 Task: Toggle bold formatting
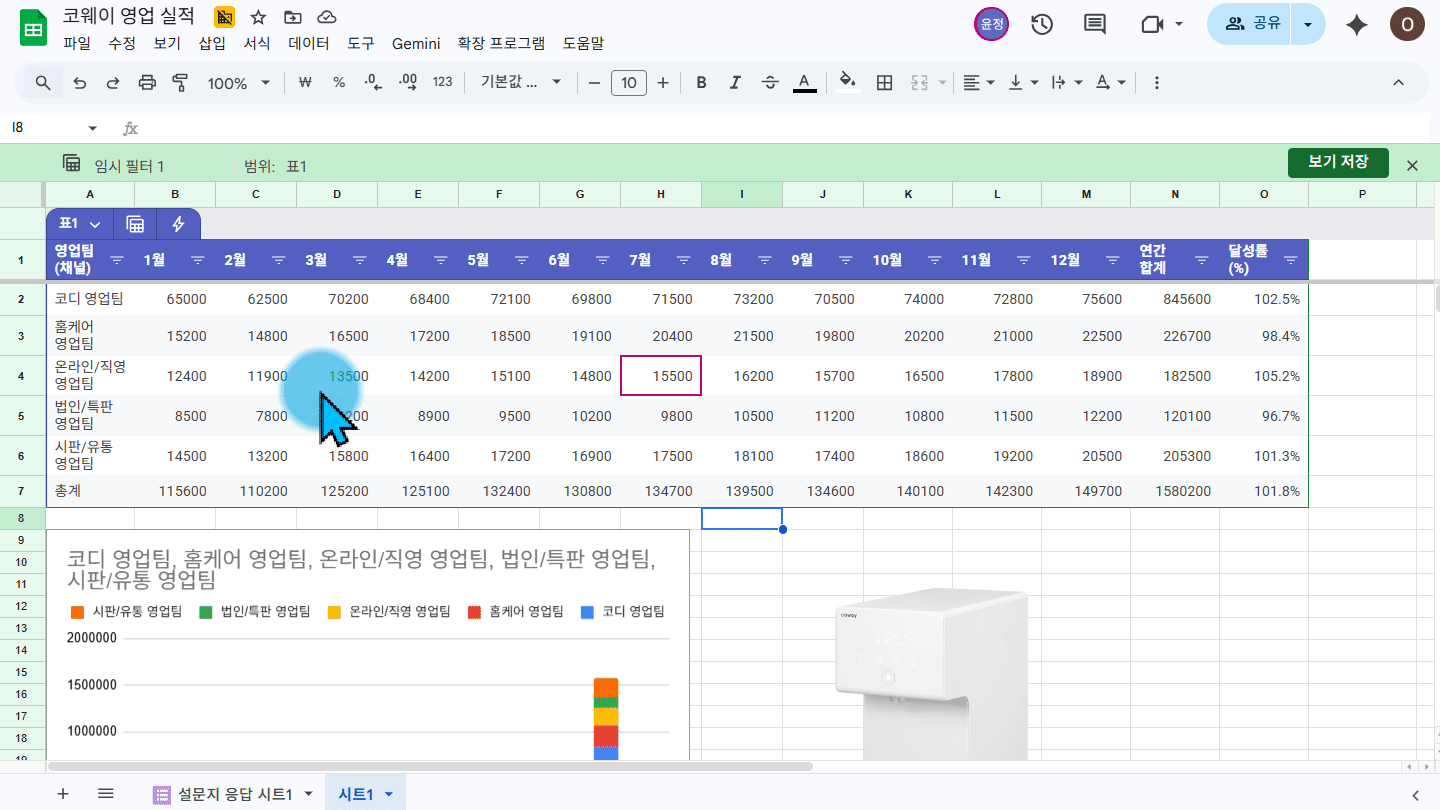point(701,83)
